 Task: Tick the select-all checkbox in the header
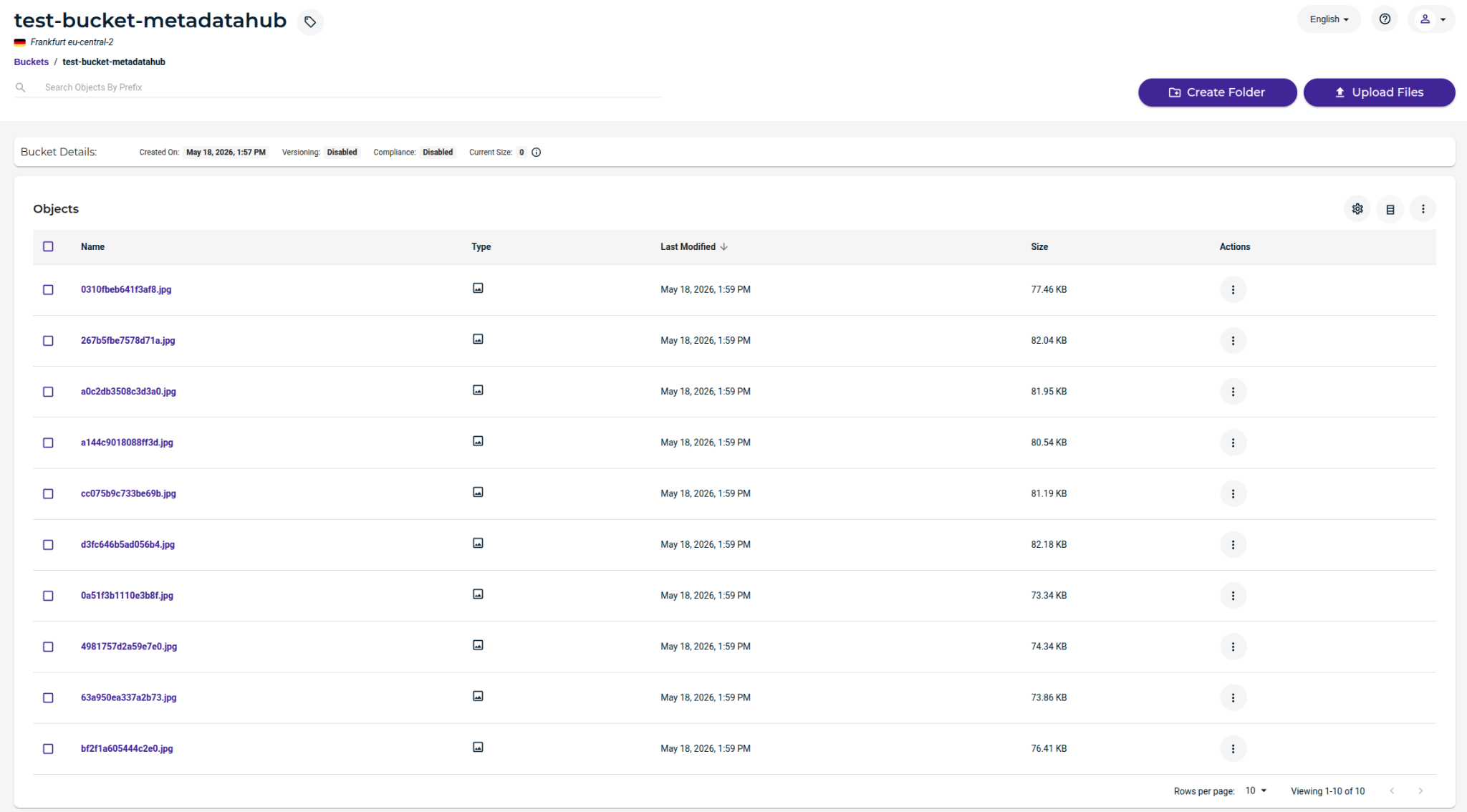coord(48,246)
